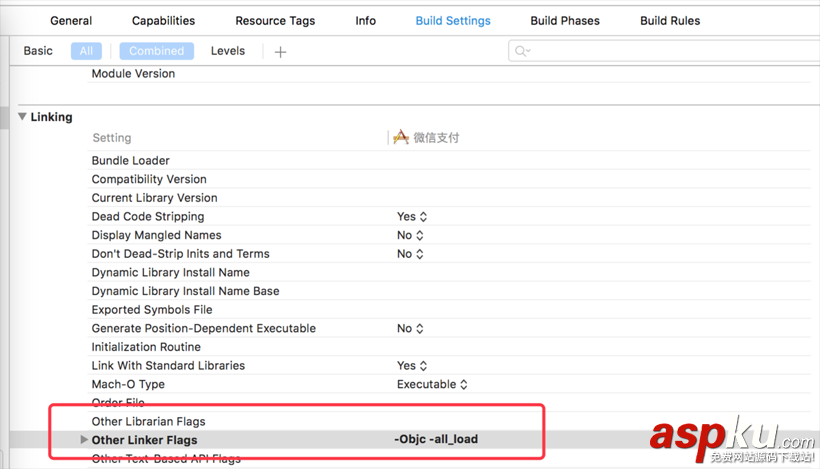Screen dimensions: 820x469
Task: Select the Levels view option
Action: (228, 51)
